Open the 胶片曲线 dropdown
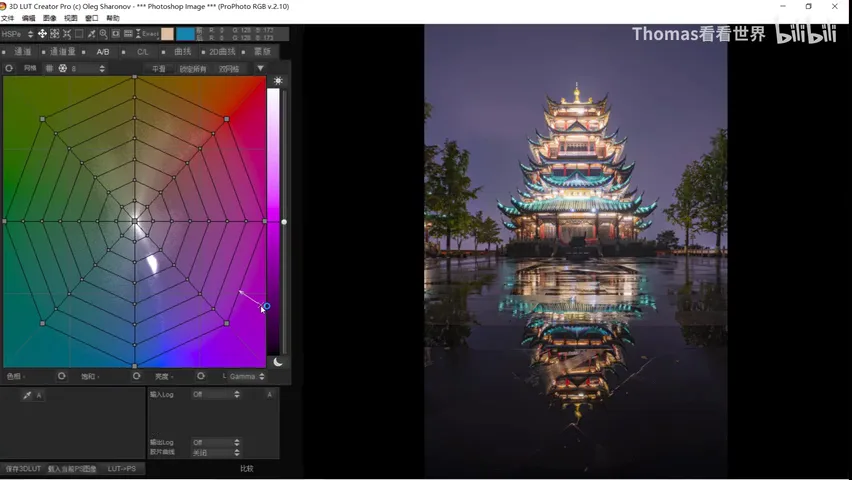Image resolution: width=852 pixels, height=480 pixels. (216, 452)
